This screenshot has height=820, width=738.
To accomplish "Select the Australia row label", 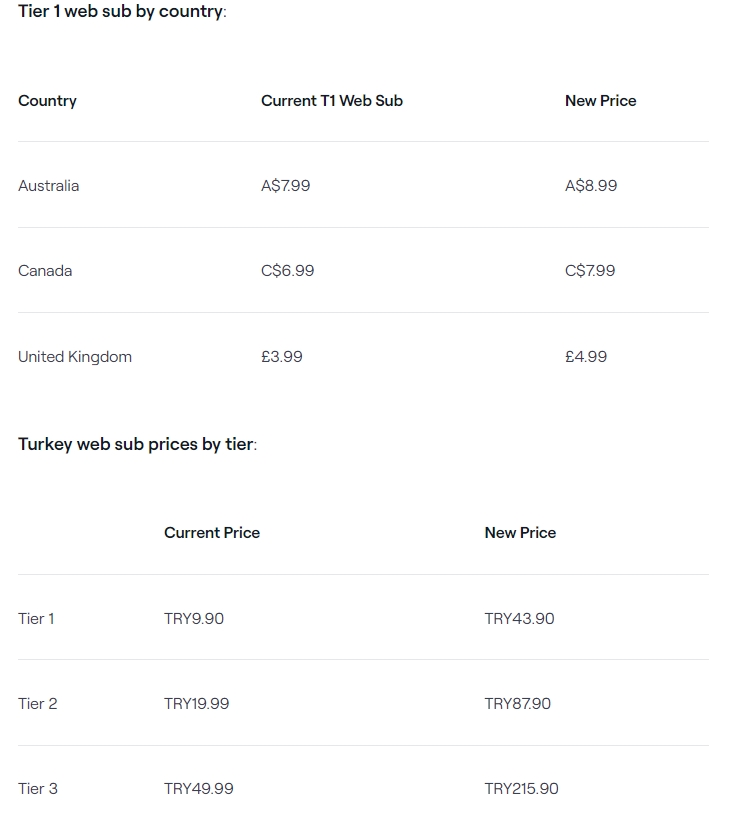I will click(48, 186).
